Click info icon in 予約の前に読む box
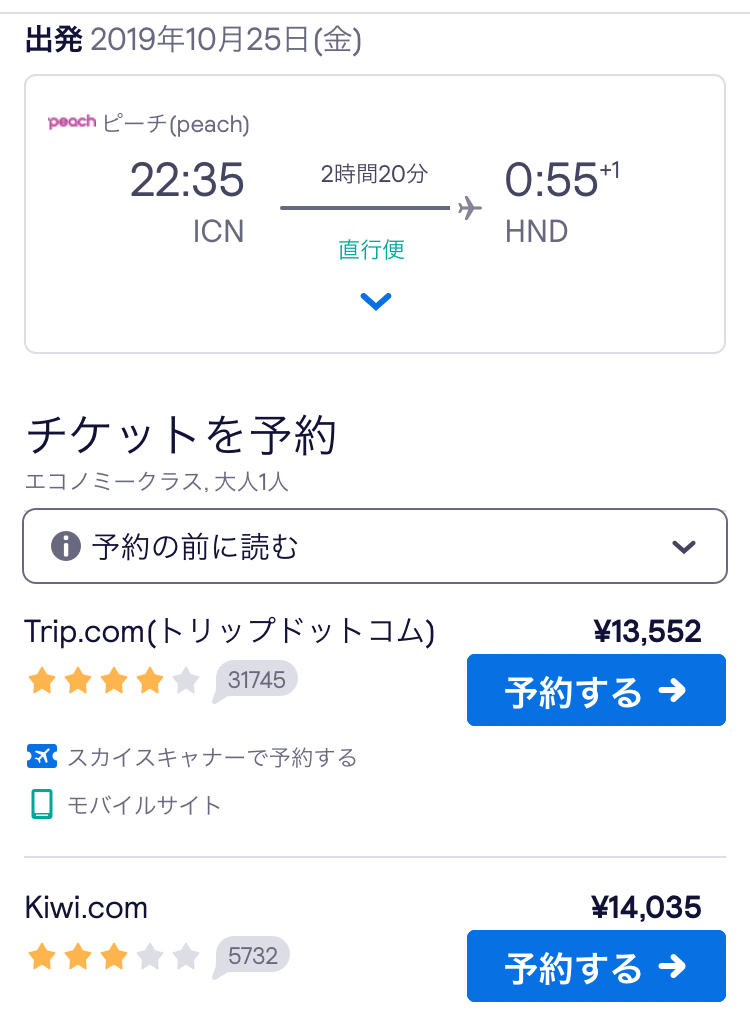The image size is (750, 1016). [x=65, y=546]
